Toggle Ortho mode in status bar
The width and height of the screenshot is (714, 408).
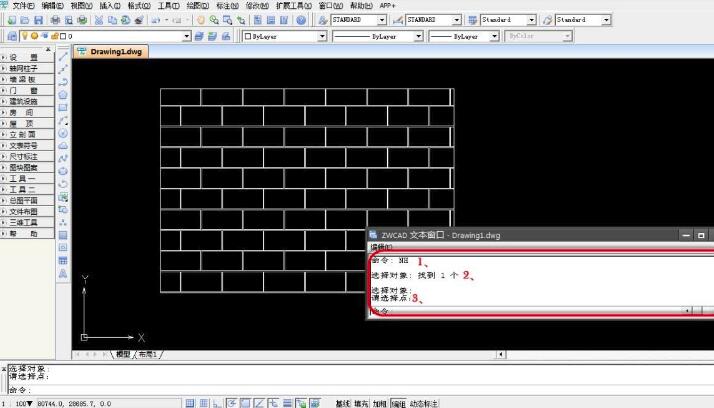(x=218, y=403)
